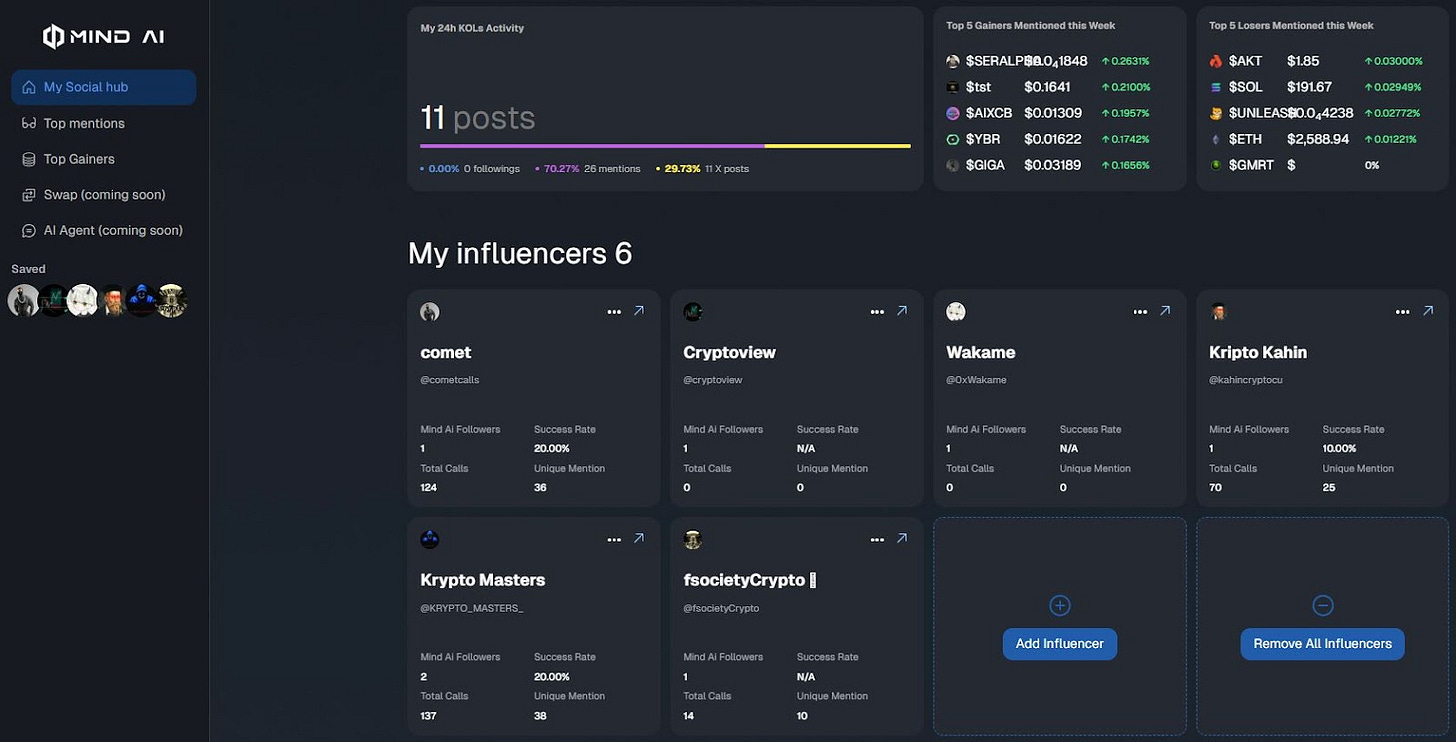Click the $YBR token icon

[x=953, y=139]
